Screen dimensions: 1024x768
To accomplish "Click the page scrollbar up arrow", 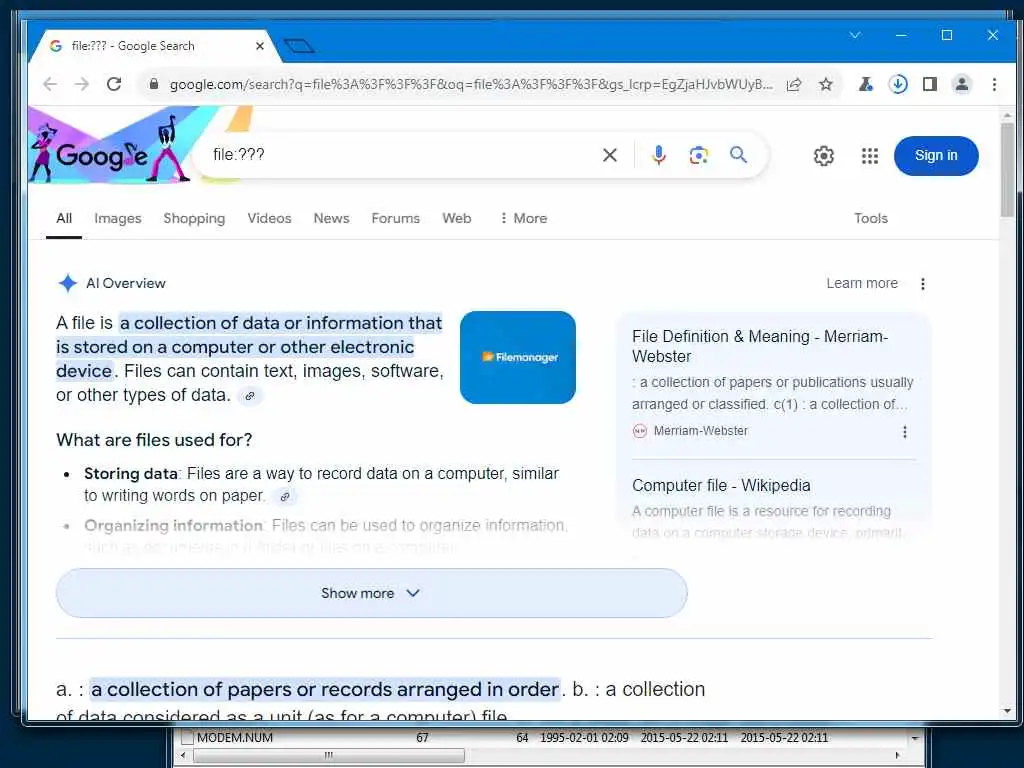I will click(x=1008, y=116).
